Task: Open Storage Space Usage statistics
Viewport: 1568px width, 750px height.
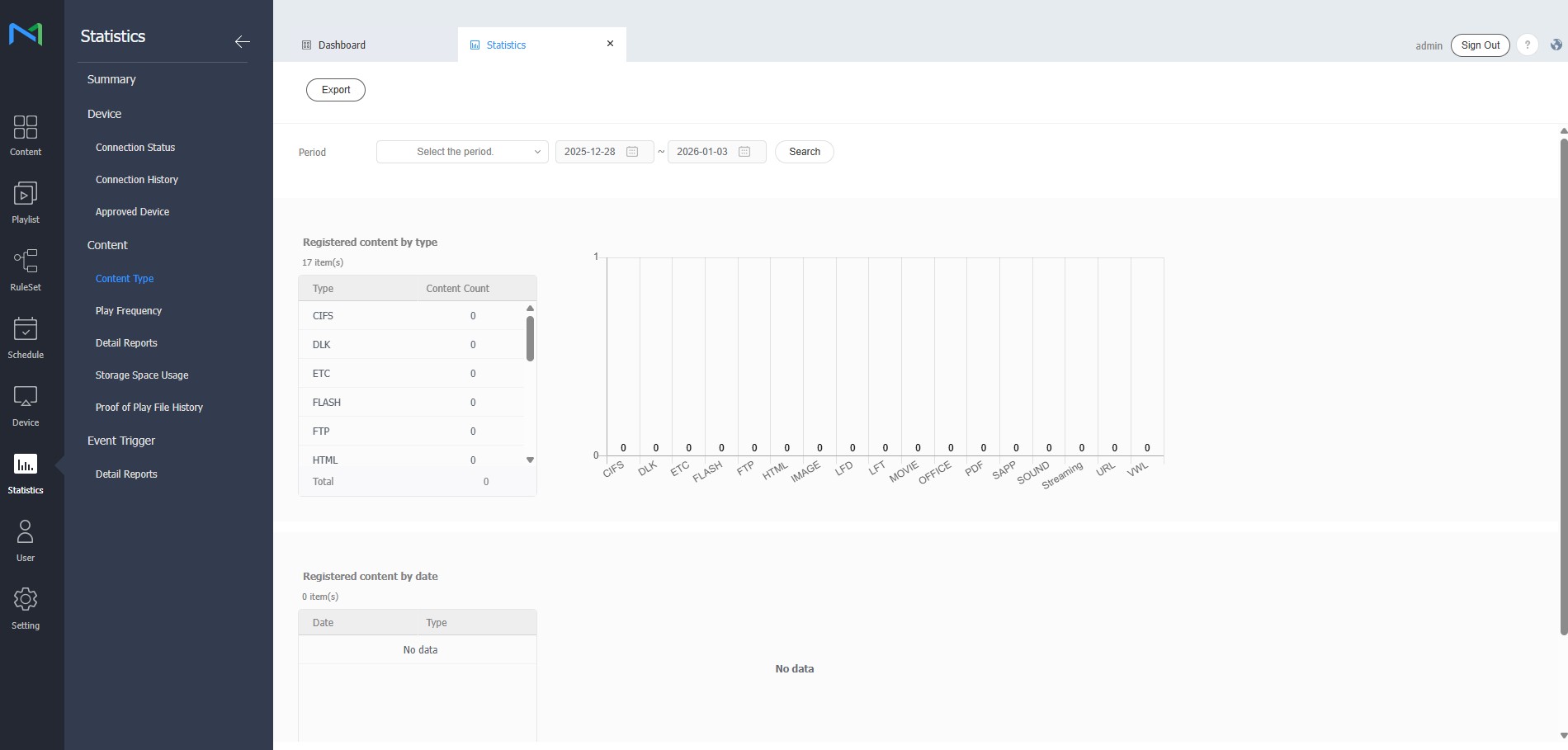Action: pos(141,375)
